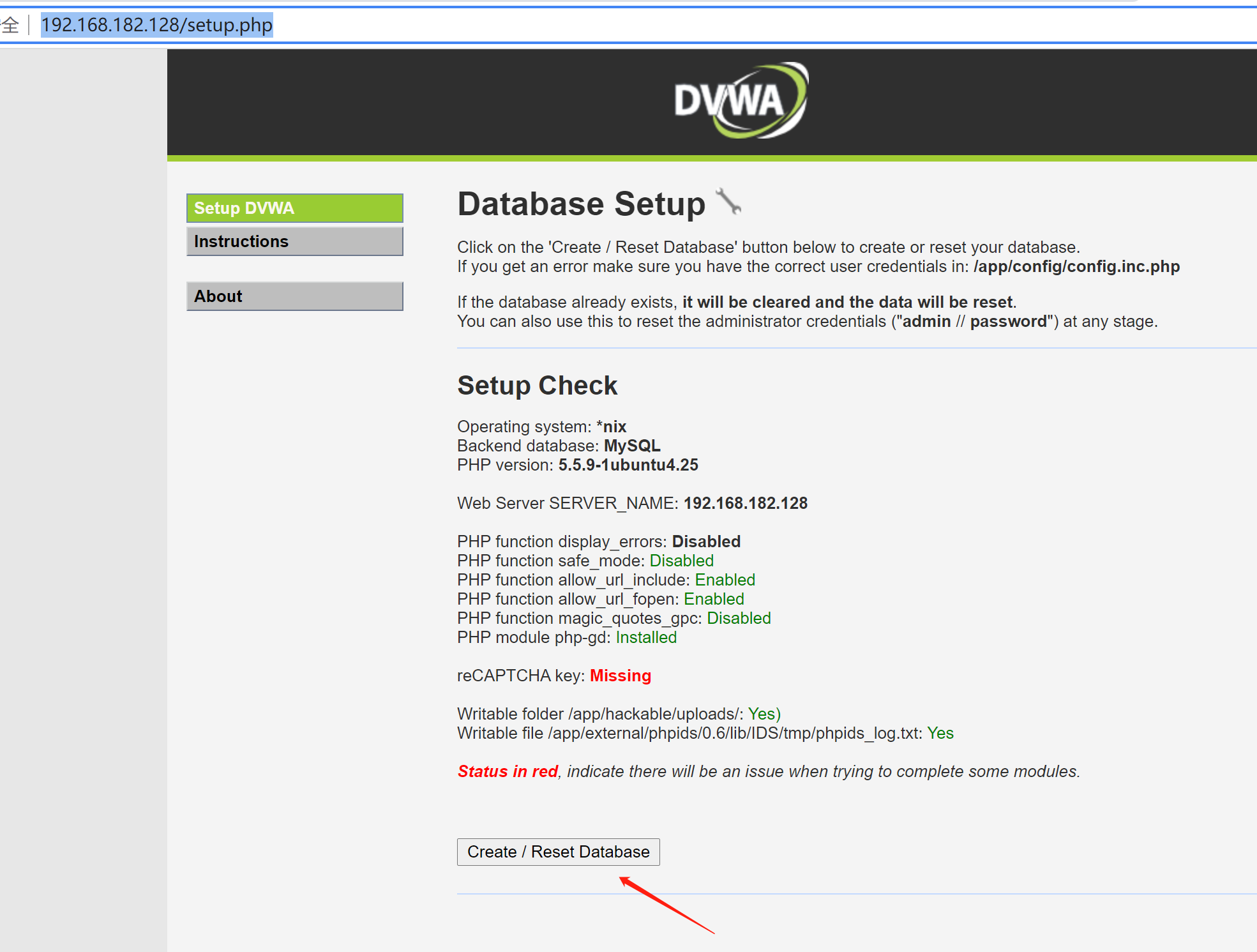
Task: Click the SERVER_NAME 192.168.182.128 value
Action: coord(745,503)
